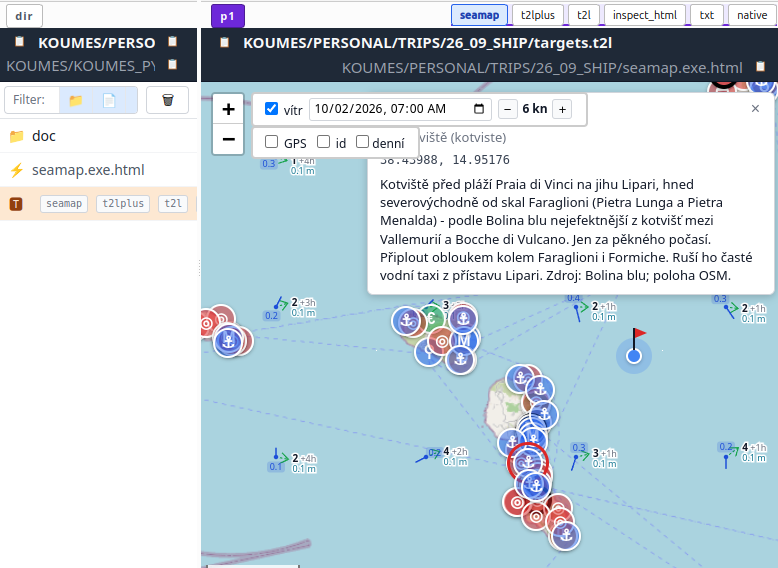Enable the denní checkbox
Screen dimensions: 778x568
click(363, 142)
